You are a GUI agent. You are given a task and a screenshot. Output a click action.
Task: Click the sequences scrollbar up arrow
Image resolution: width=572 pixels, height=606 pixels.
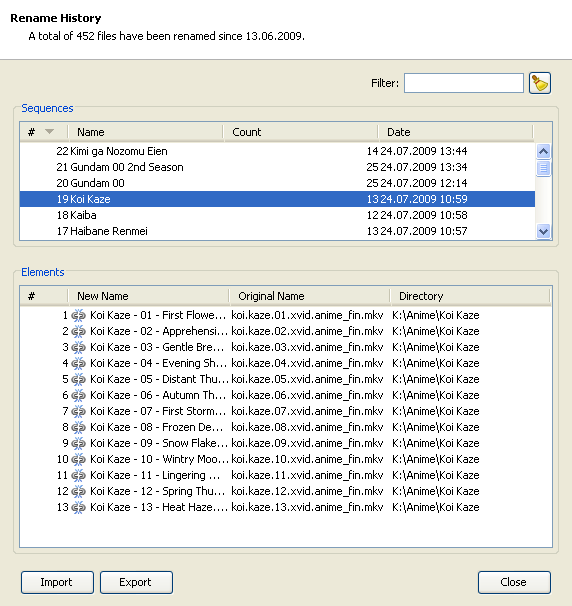[543, 151]
